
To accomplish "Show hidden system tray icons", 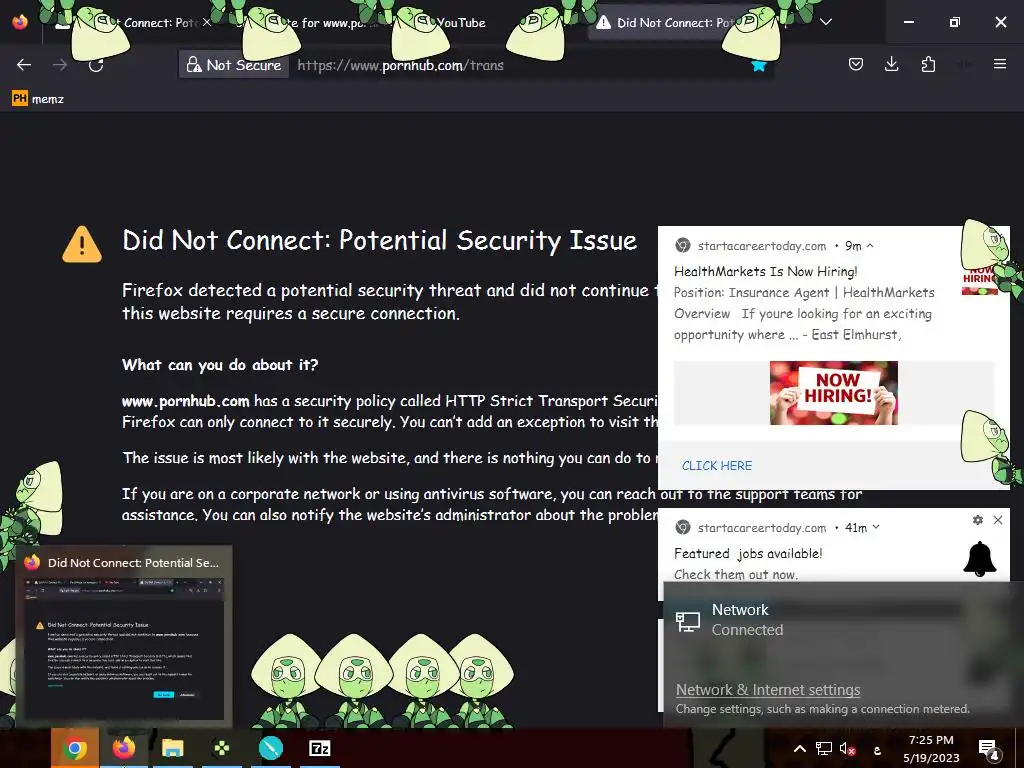I will click(x=799, y=748).
